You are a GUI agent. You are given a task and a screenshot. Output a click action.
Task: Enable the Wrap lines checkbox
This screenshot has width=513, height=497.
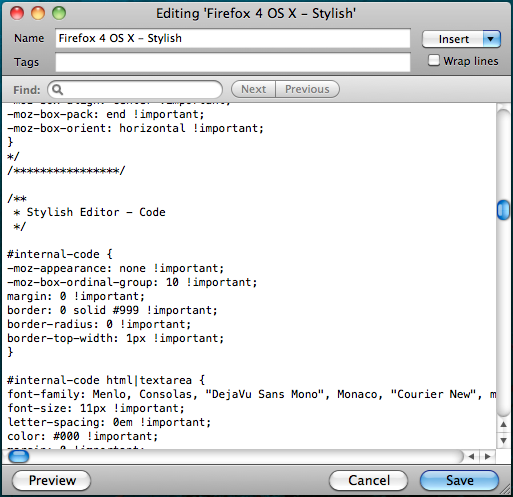434,60
